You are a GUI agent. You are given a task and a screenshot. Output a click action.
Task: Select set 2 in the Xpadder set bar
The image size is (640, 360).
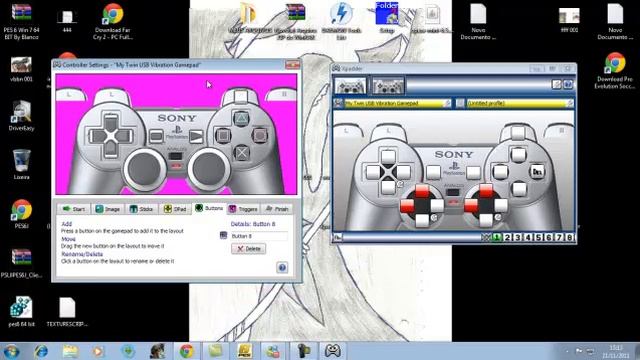[507, 237]
